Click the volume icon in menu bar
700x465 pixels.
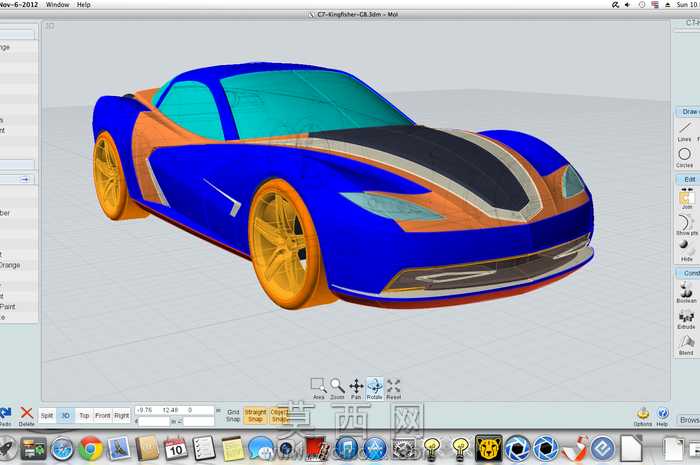point(628,4)
